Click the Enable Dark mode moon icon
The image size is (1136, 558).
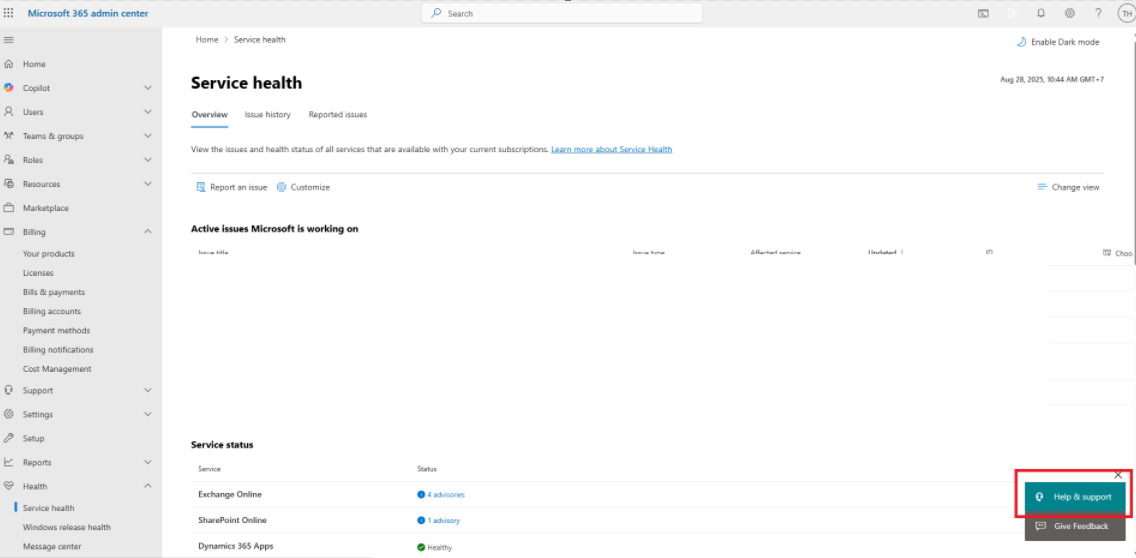click(1022, 42)
